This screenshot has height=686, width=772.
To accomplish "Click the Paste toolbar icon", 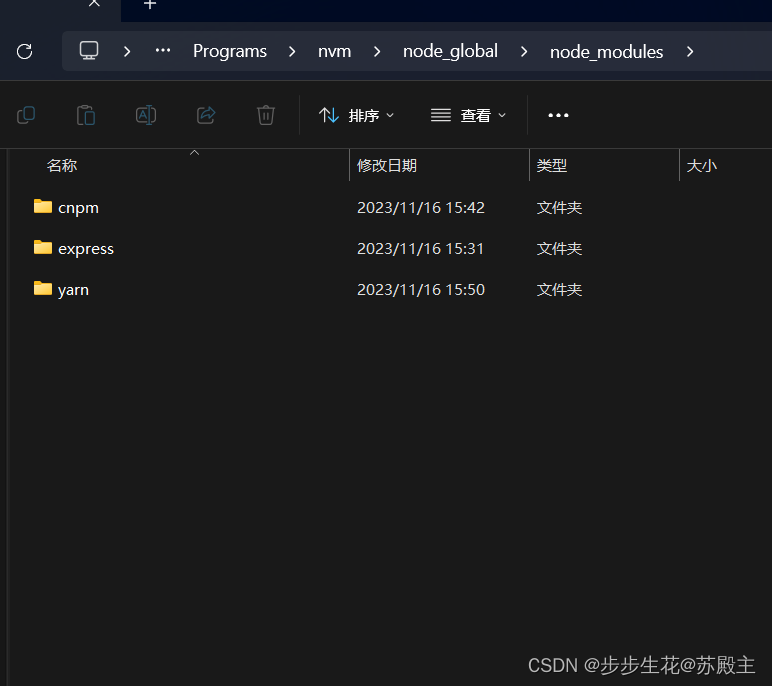I will (x=86, y=115).
